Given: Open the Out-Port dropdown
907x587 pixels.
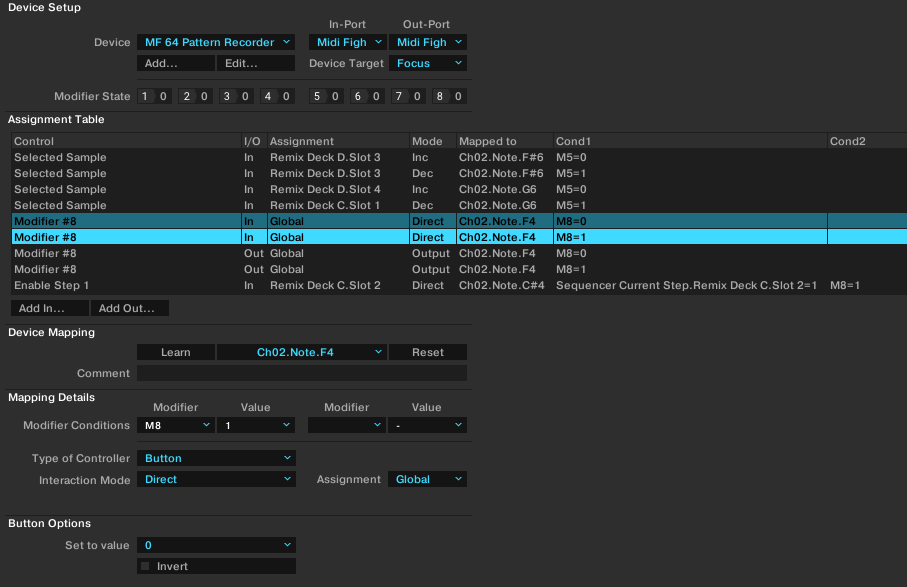Looking at the screenshot, I should 427,42.
